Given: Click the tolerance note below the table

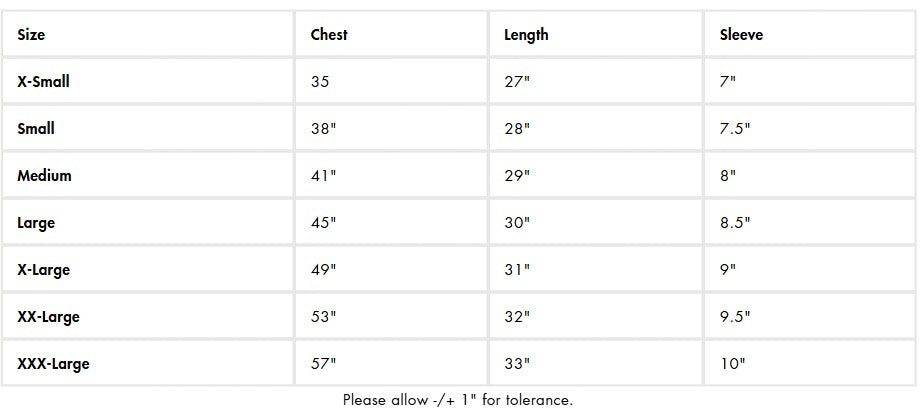Looking at the screenshot, I should 458,400.
